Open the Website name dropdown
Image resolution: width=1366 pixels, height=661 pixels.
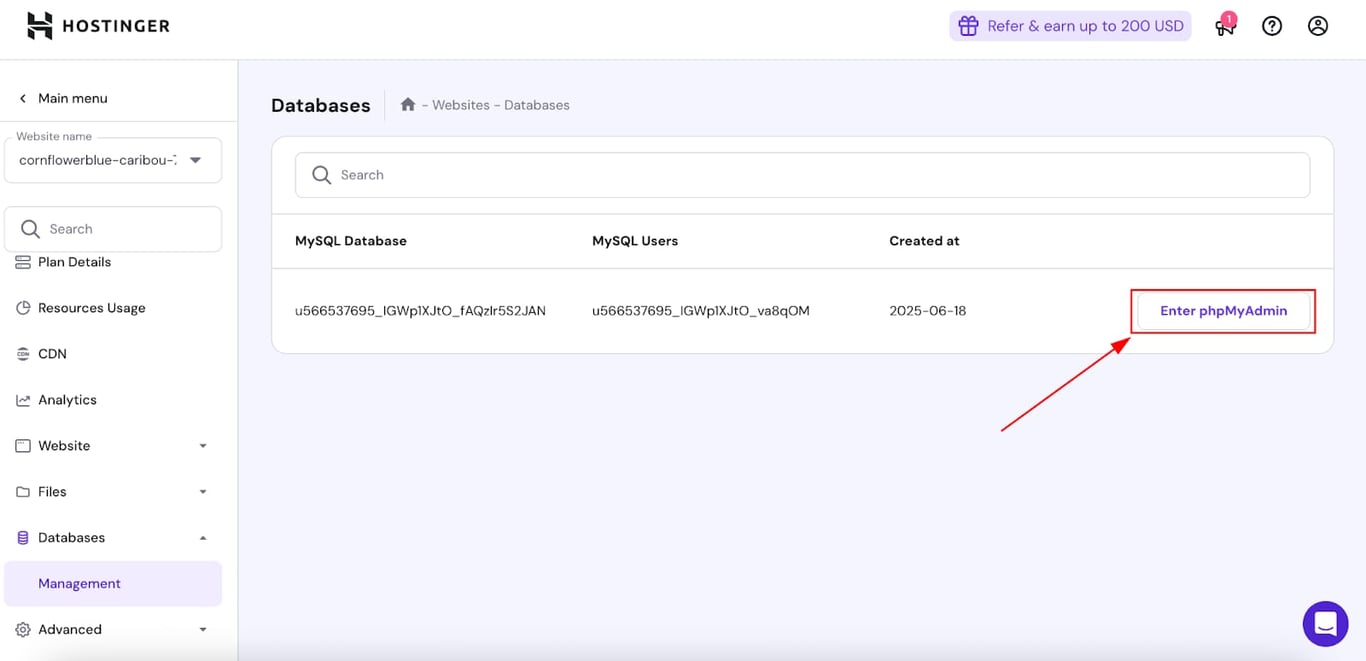click(113, 160)
